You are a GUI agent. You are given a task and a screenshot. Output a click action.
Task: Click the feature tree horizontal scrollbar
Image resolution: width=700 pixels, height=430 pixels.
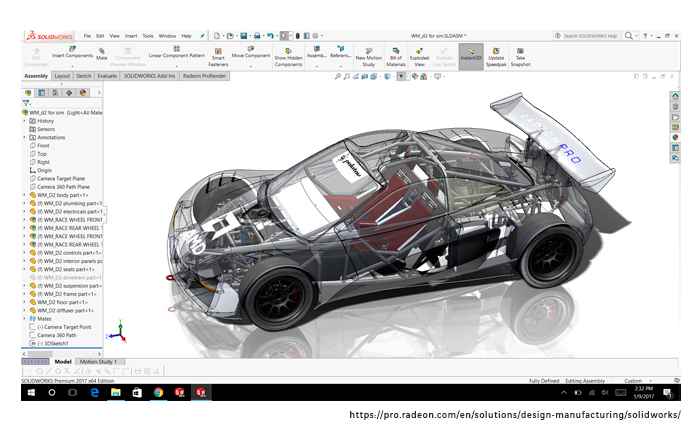coord(62,354)
